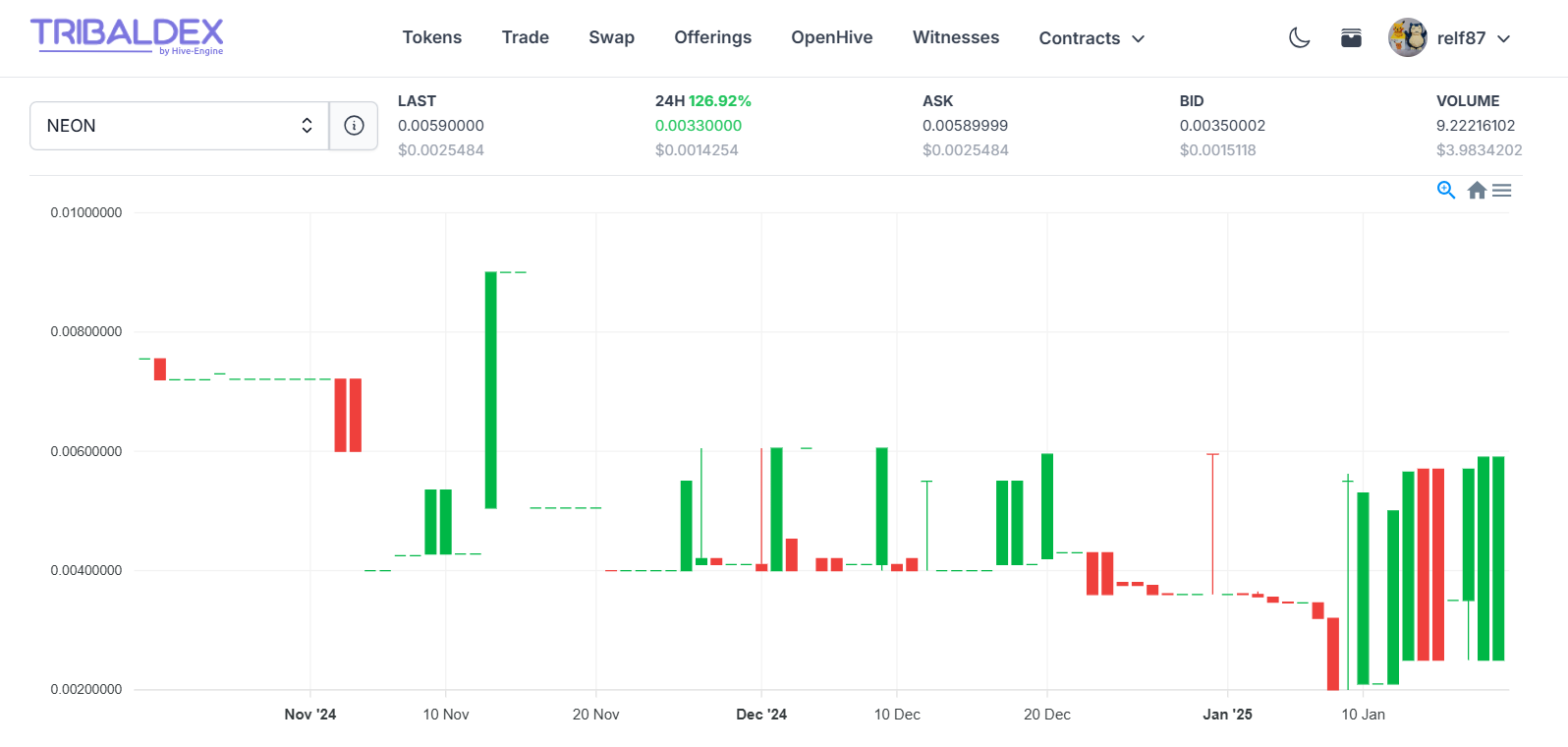Click the relf87 username

(1461, 38)
